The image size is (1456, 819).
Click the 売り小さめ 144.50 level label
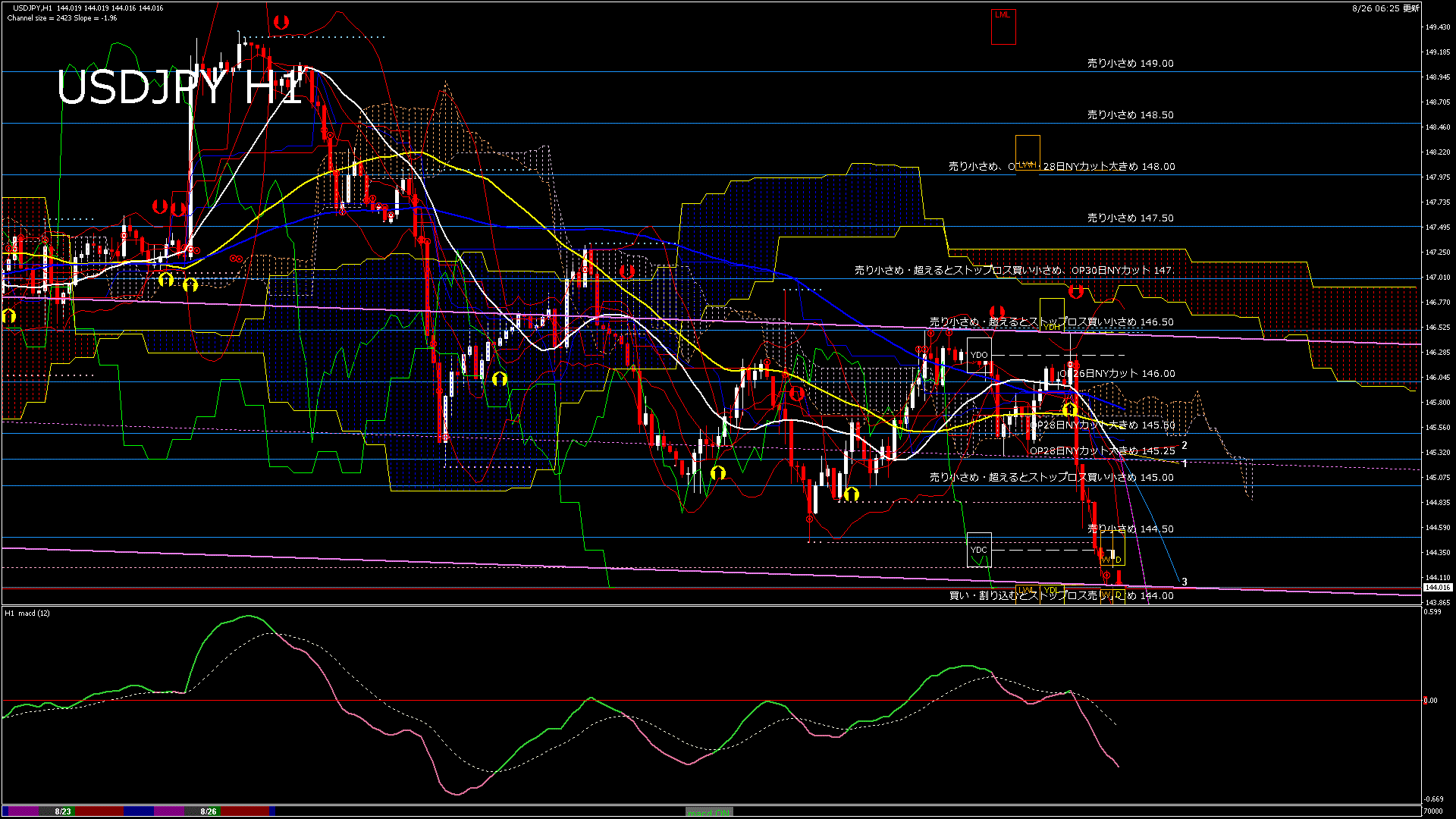(1131, 529)
